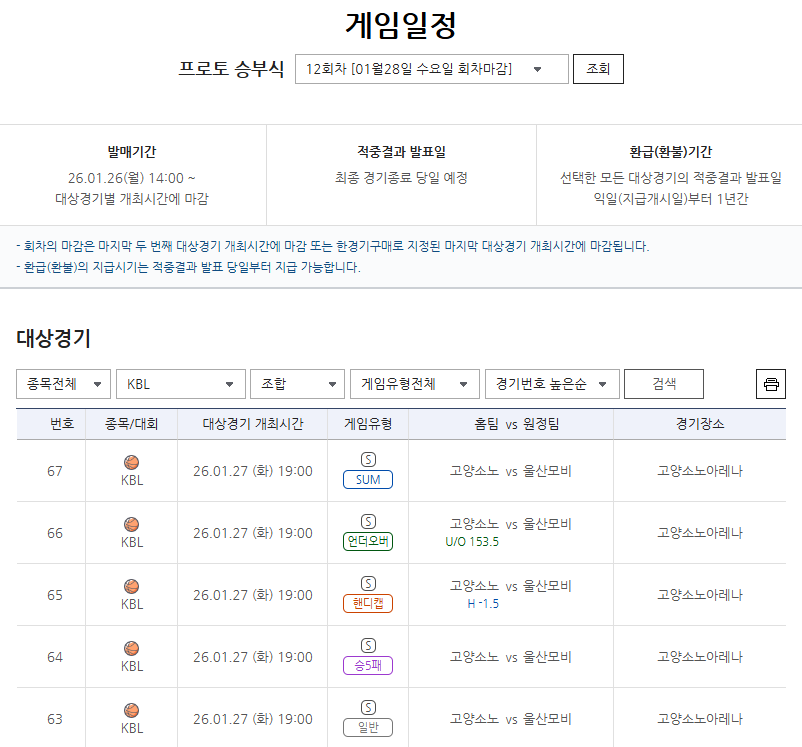This screenshot has height=747, width=802.
Task: Select the basketball icon next to game 65
Action: (130, 588)
